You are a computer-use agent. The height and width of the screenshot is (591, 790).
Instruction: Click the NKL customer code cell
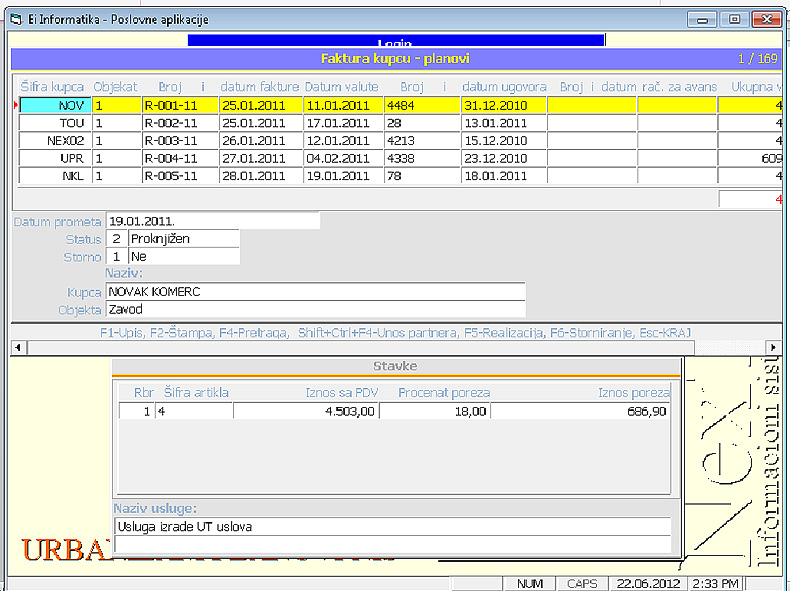click(56, 177)
